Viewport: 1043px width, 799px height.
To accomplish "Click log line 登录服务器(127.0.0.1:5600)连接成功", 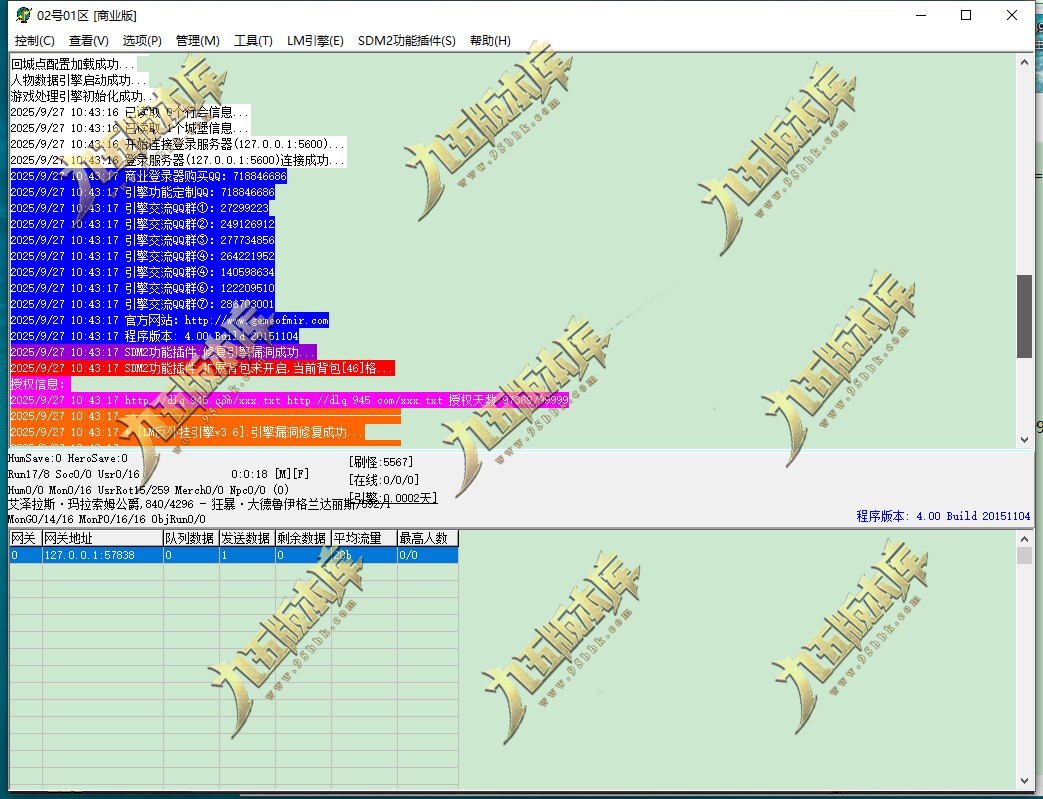I will pyautogui.click(x=178, y=160).
